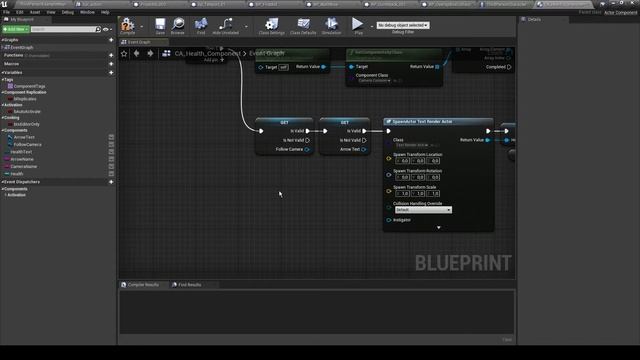The width and height of the screenshot is (640, 360).
Task: Click the green Add New button
Action: click(x=16, y=29)
